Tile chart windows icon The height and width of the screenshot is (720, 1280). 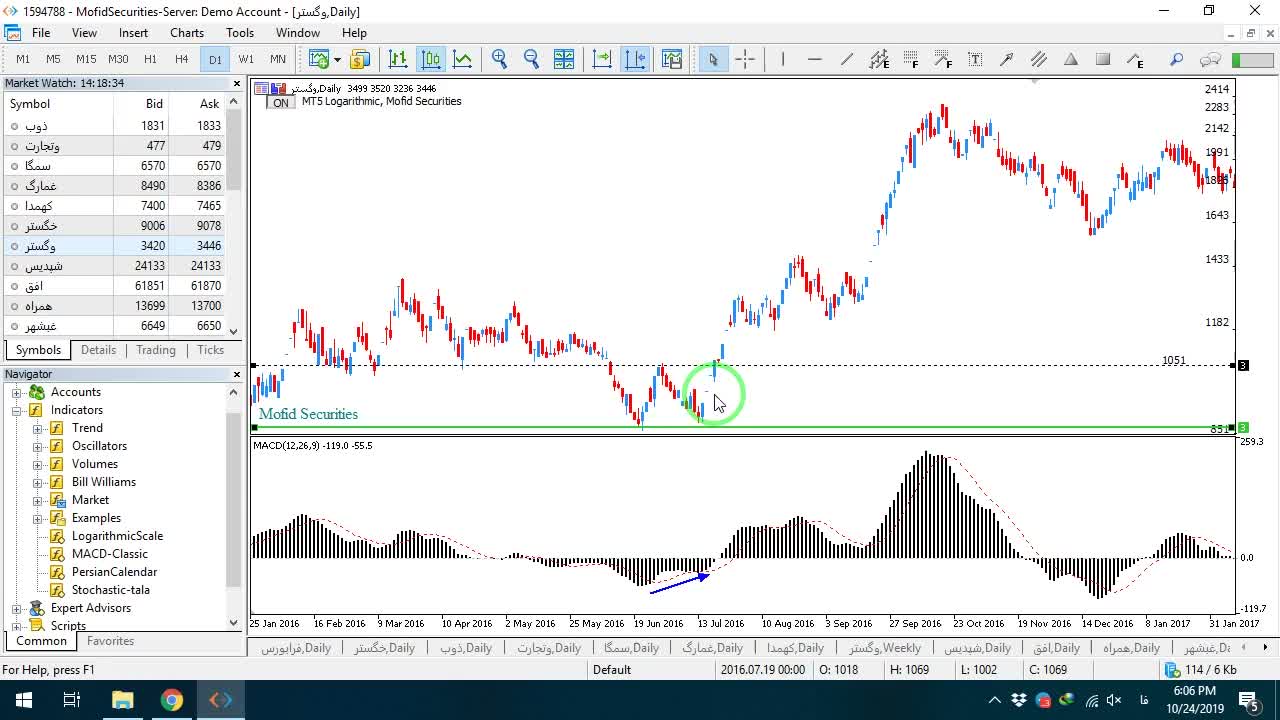click(x=564, y=59)
